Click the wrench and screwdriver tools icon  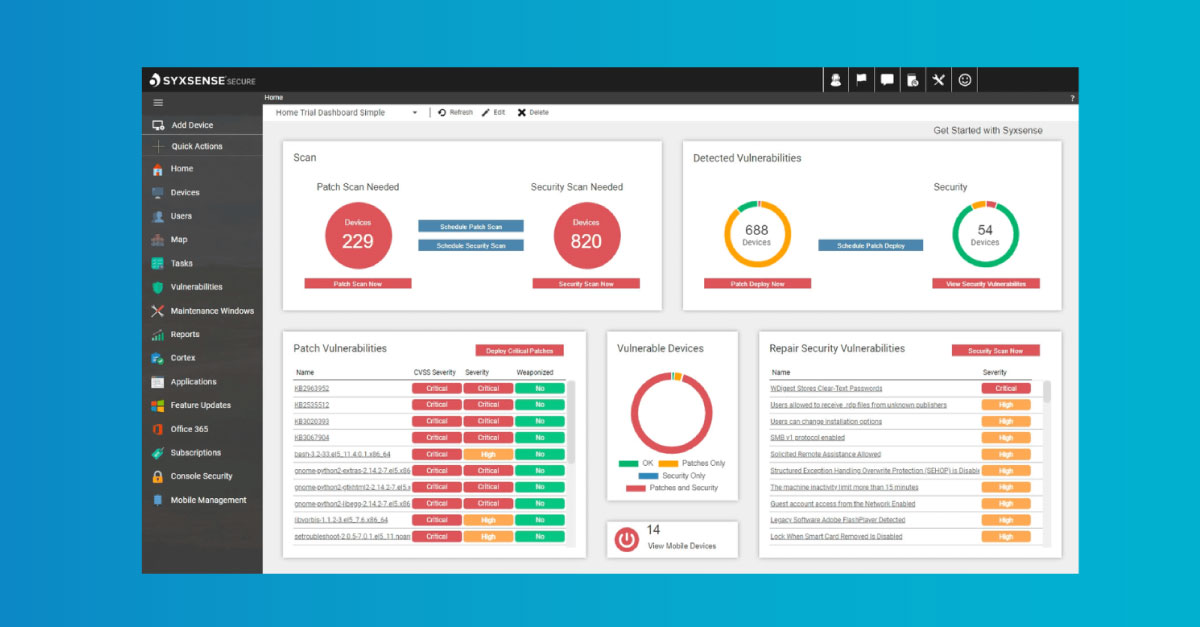(x=938, y=81)
